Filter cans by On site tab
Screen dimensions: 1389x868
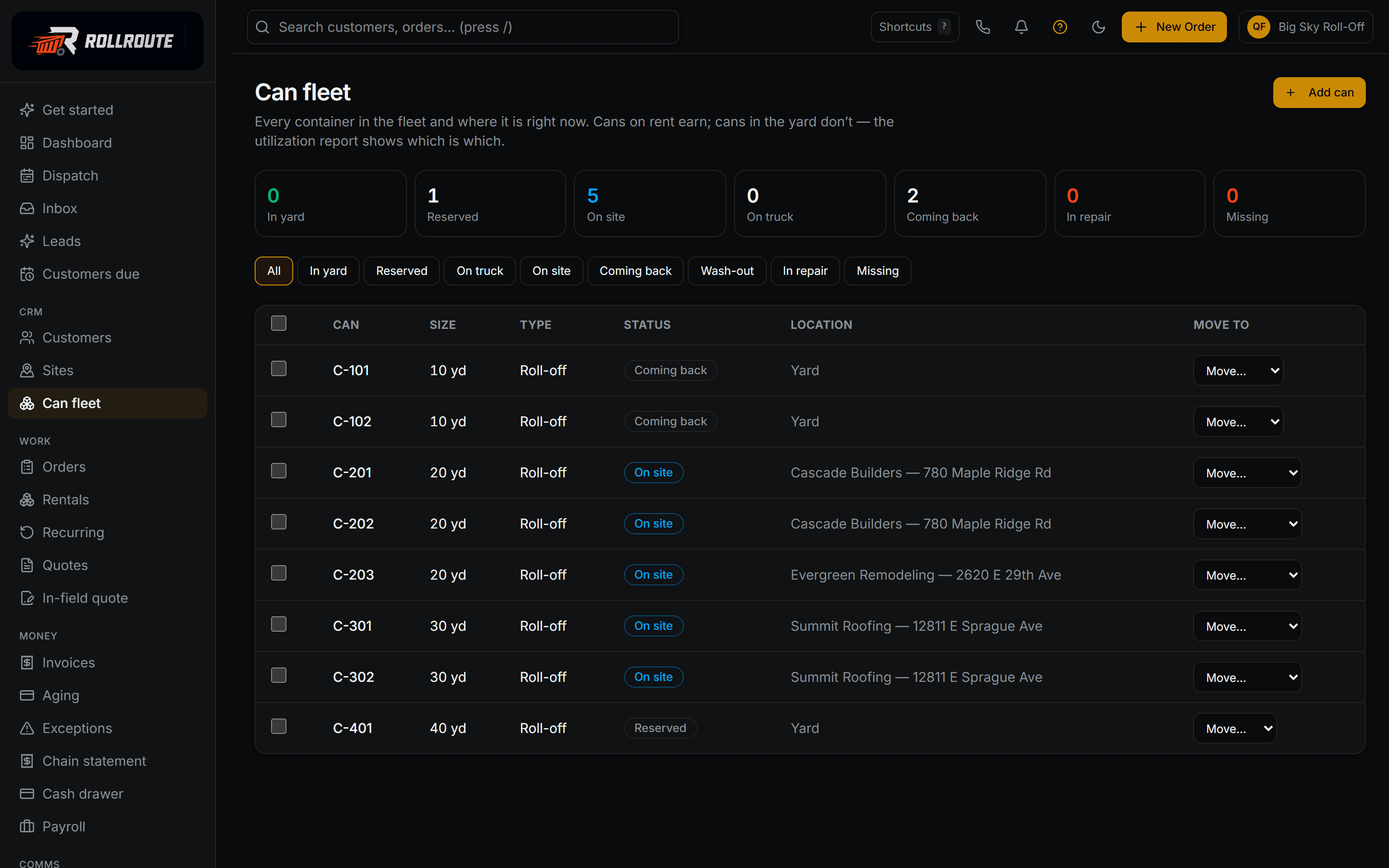tap(552, 271)
